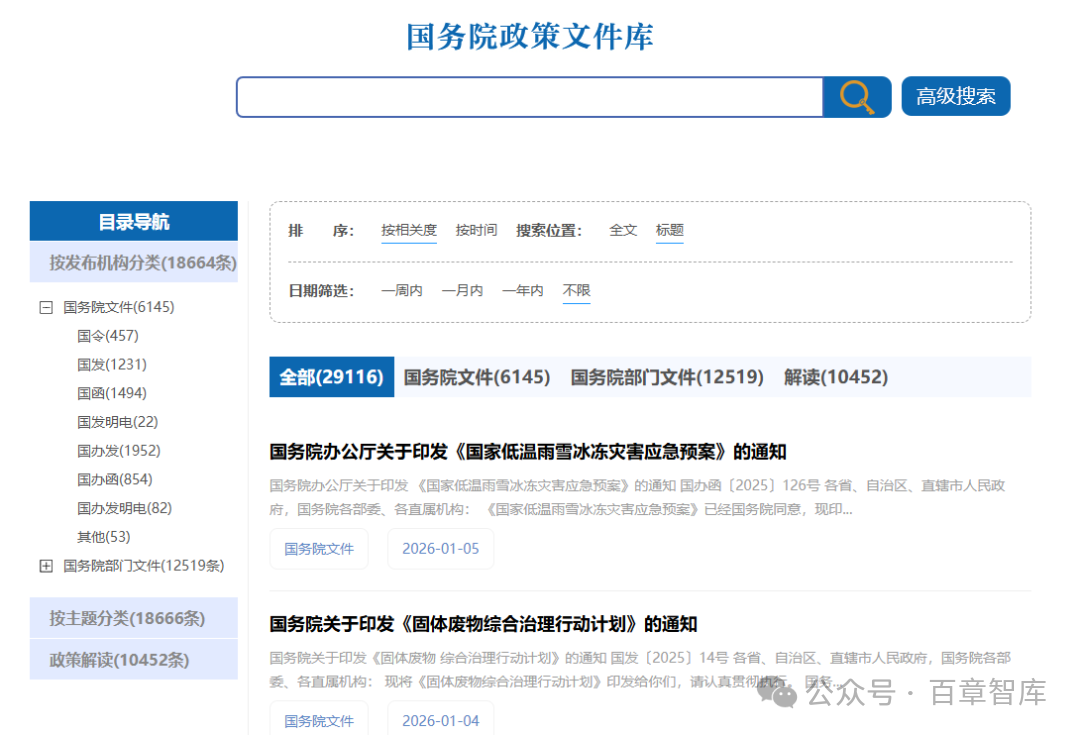Select 国办发(1952) in the directory tree
Screen dimensions: 1080x735
coord(118,451)
